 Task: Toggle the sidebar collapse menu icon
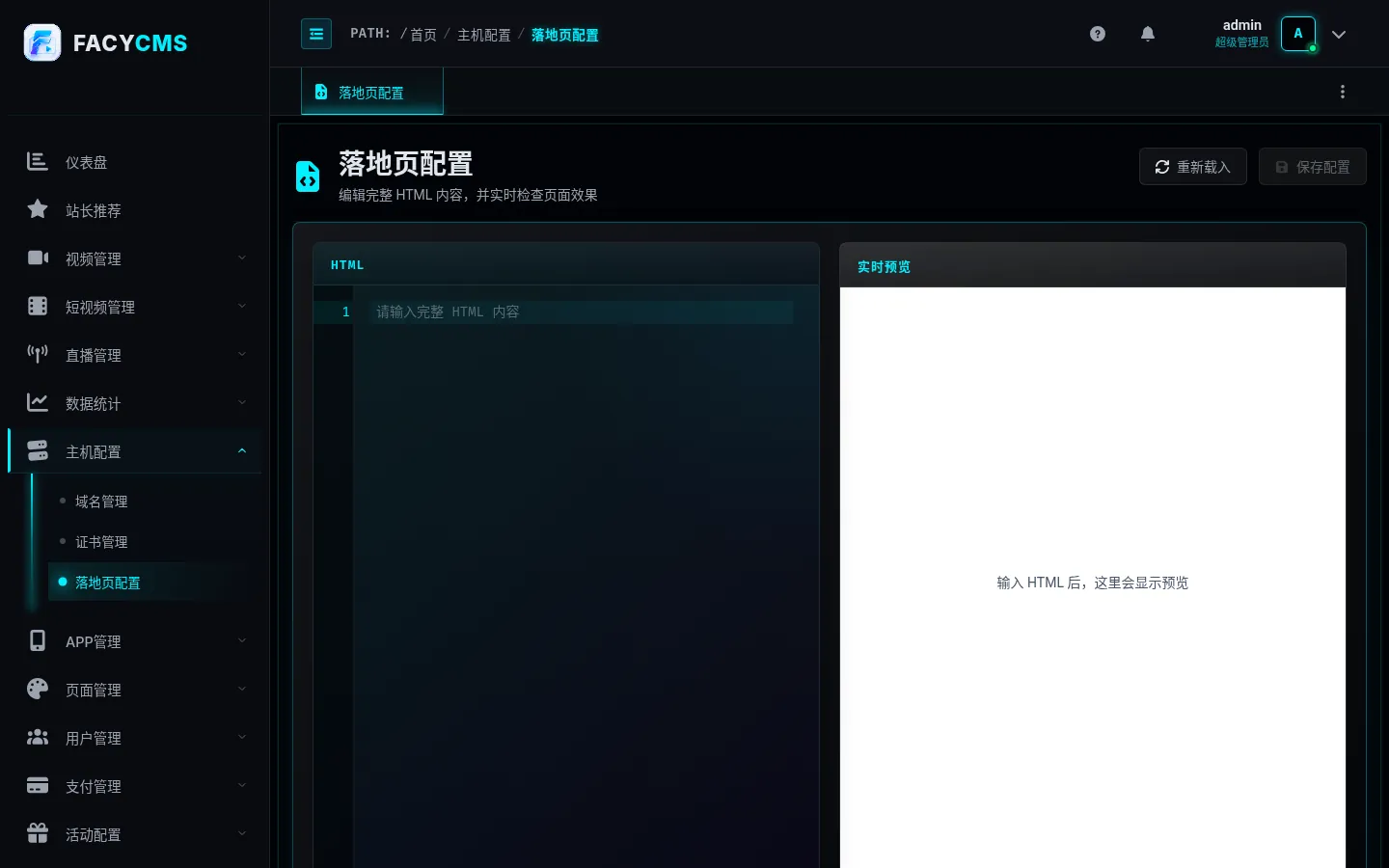pos(316,34)
